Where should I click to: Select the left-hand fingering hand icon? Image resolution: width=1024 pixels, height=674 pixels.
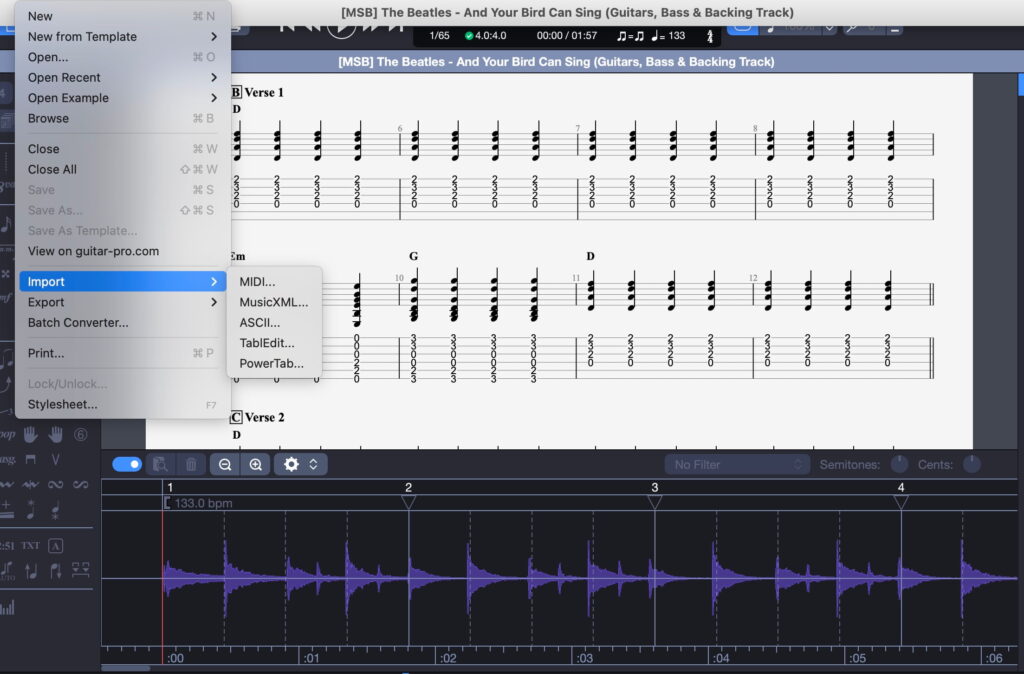coord(31,434)
